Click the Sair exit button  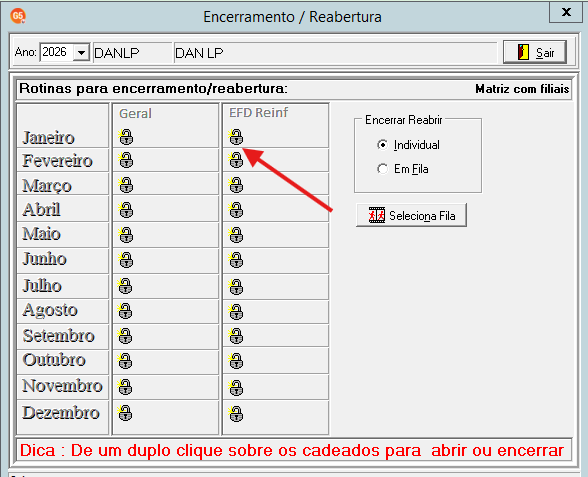click(x=534, y=52)
